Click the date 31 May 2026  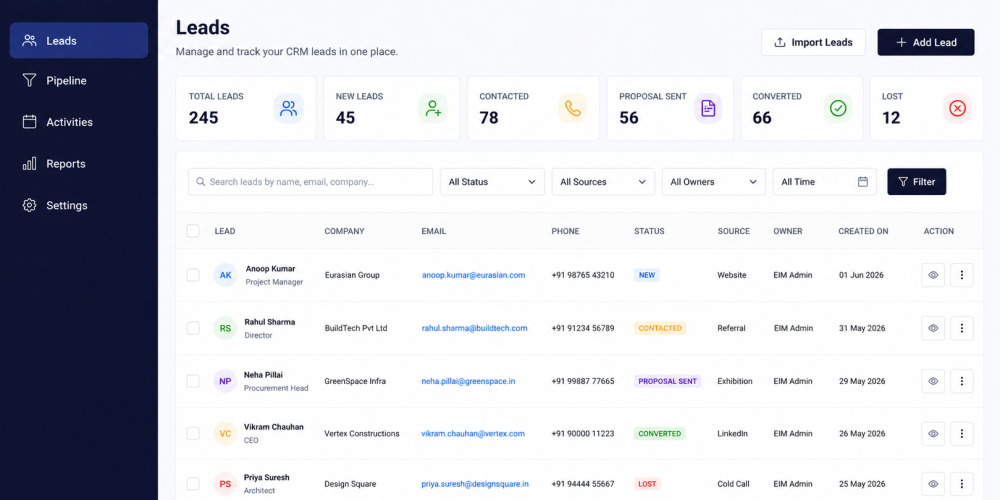[x=862, y=328]
